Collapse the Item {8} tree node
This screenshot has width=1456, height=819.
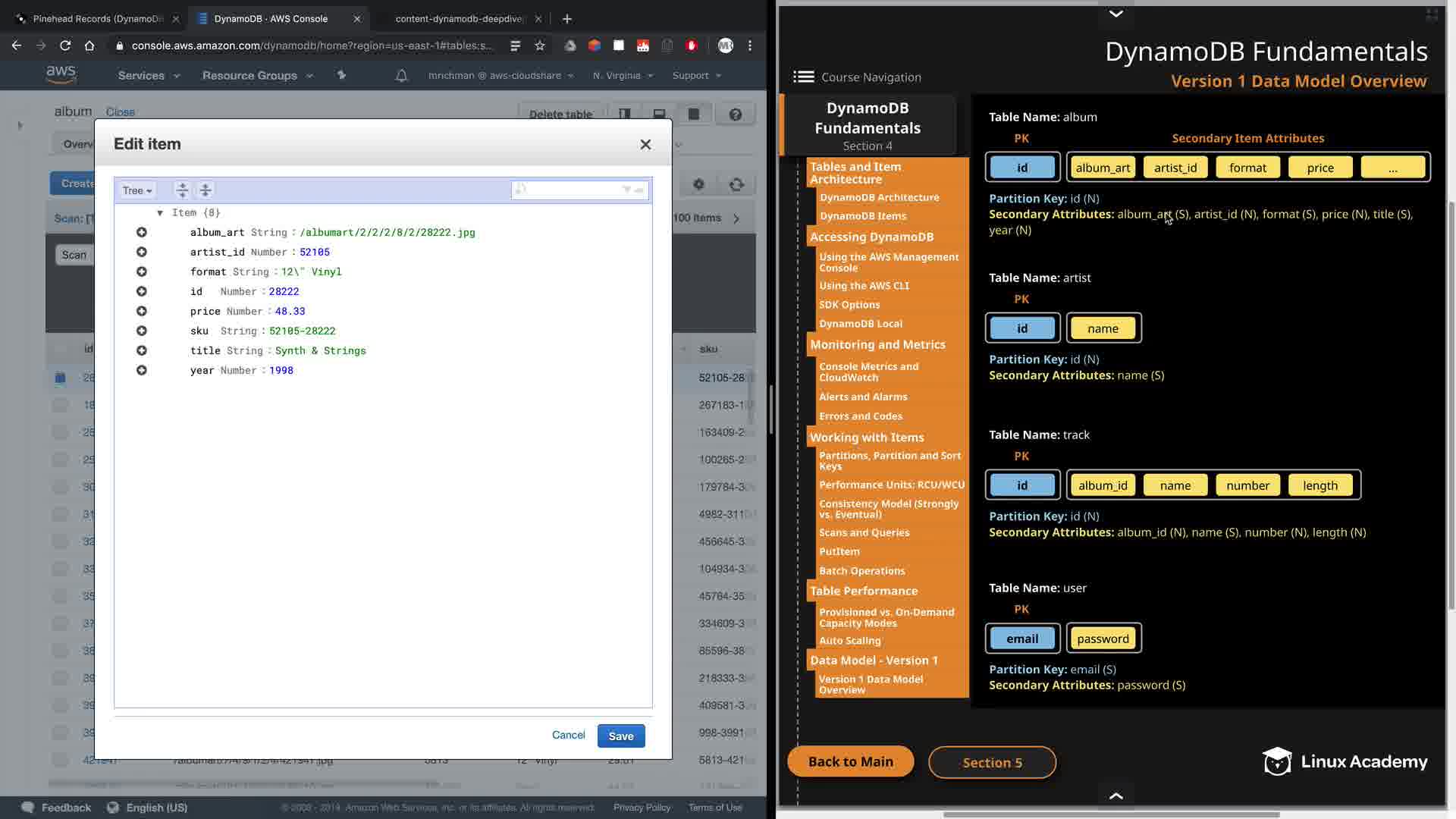point(160,213)
